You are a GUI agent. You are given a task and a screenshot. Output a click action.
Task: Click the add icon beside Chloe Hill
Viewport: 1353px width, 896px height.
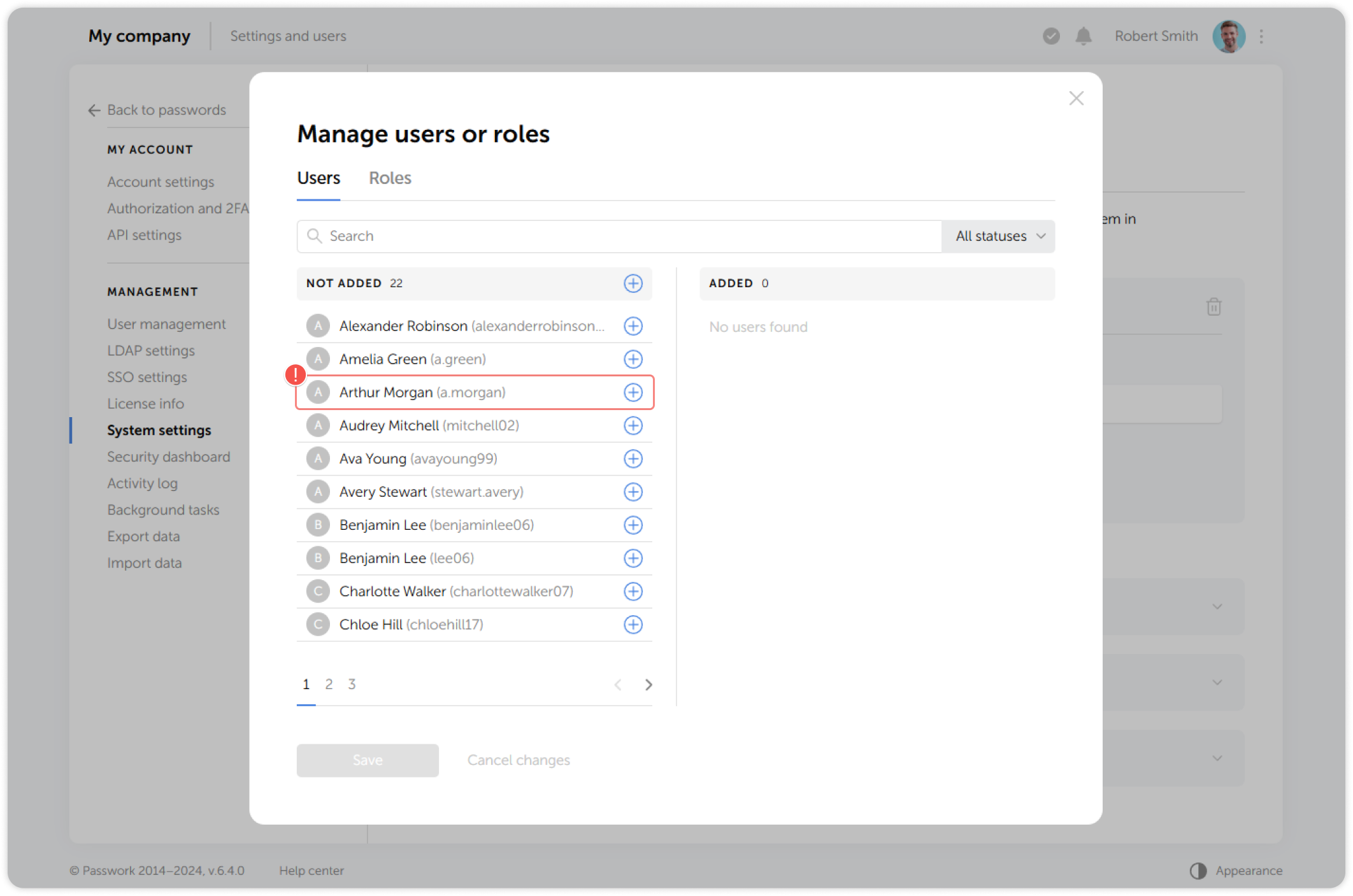633,624
